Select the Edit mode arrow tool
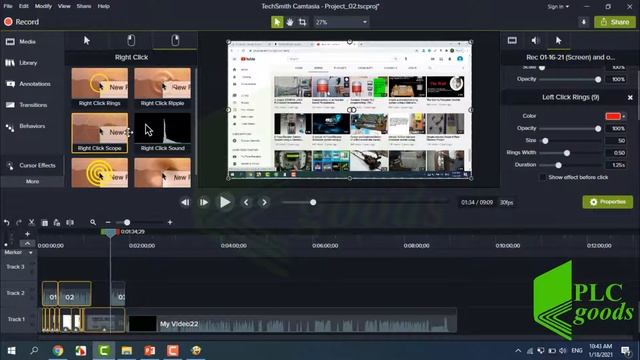Screen dimensions: 640x360 pyautogui.click(x=277, y=22)
